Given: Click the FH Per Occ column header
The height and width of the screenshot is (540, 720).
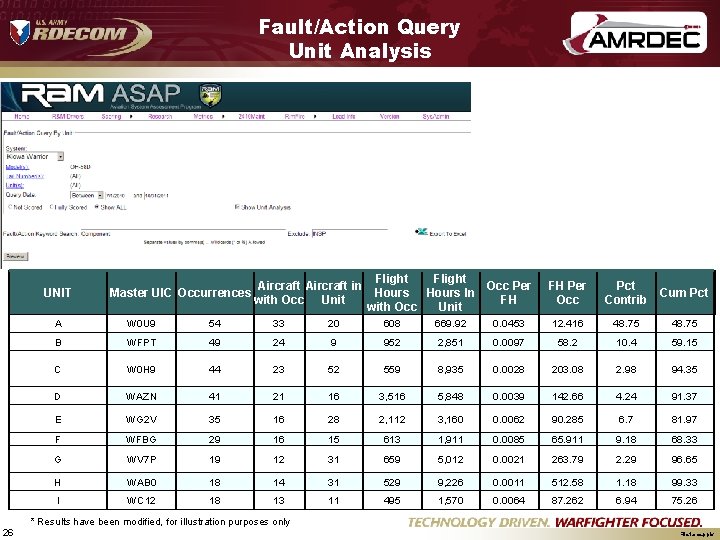Looking at the screenshot, I should (x=568, y=292).
